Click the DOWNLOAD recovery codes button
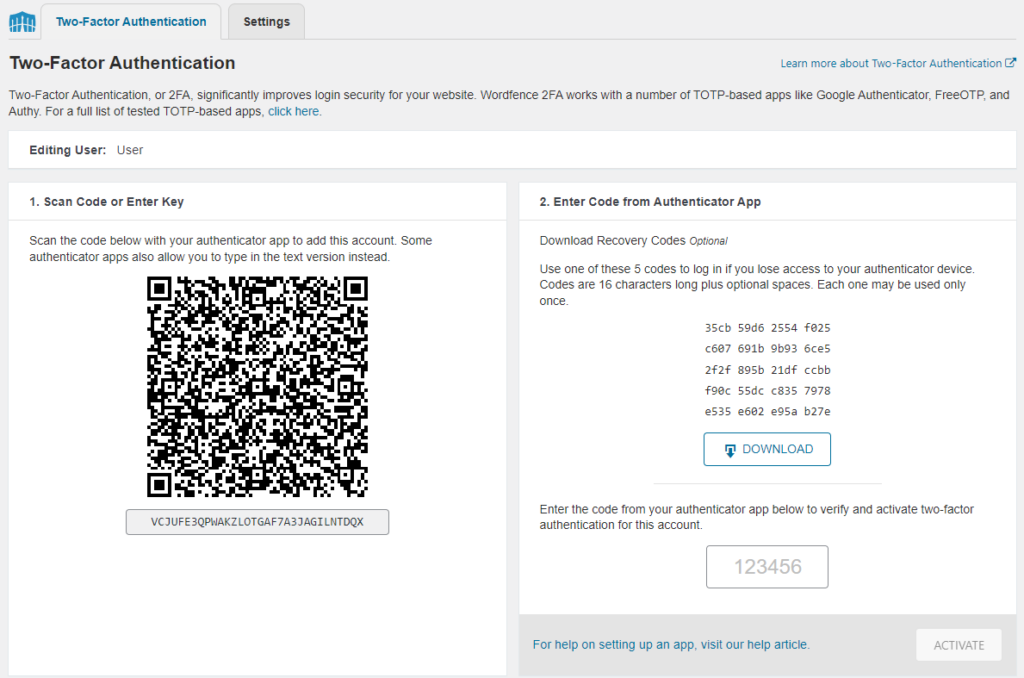 [x=767, y=449]
